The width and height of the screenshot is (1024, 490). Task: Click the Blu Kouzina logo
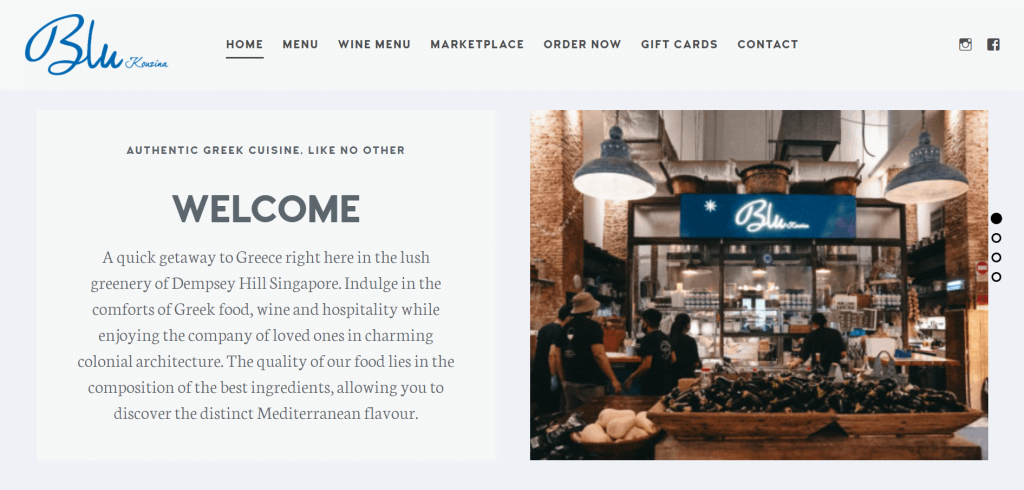(97, 44)
